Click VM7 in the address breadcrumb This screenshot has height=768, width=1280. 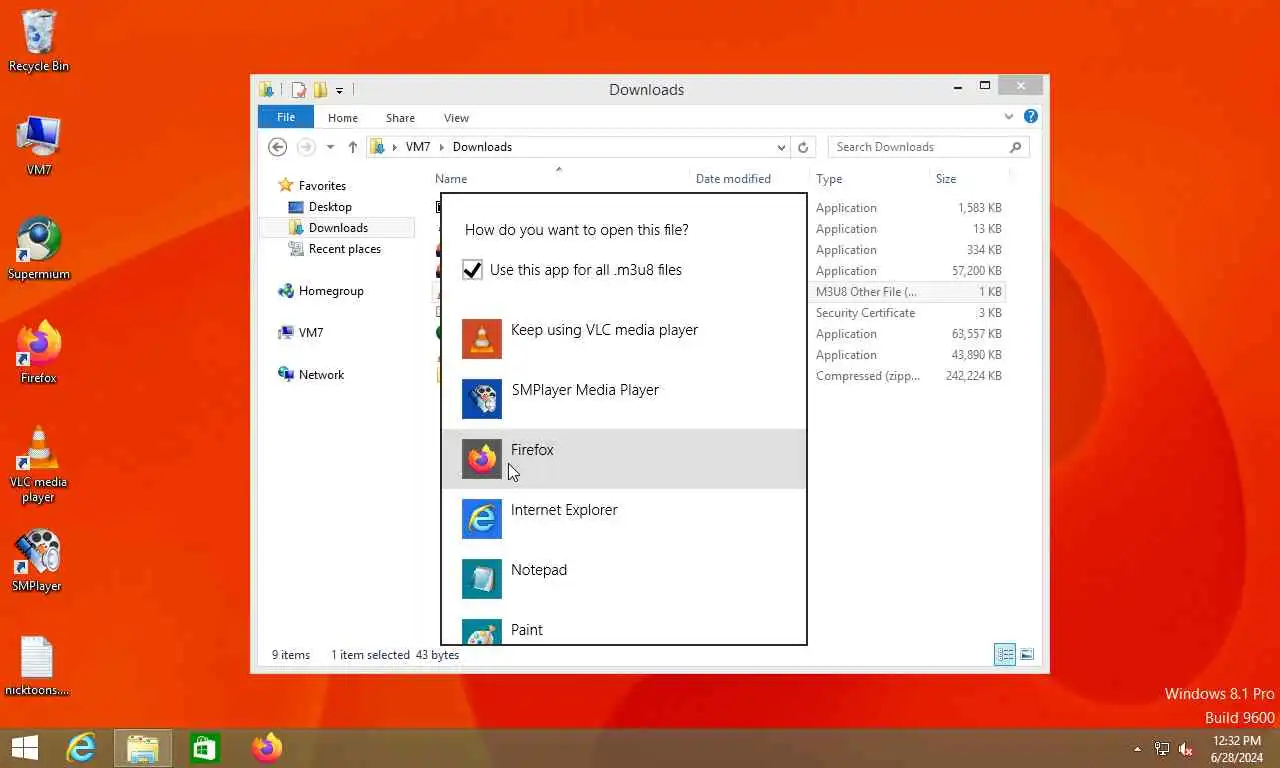(418, 147)
